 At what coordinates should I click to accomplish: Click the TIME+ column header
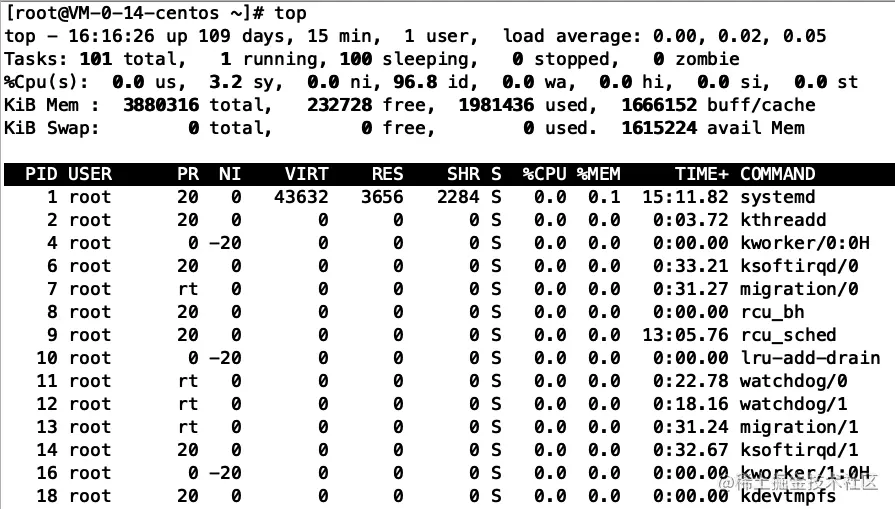coord(702,174)
